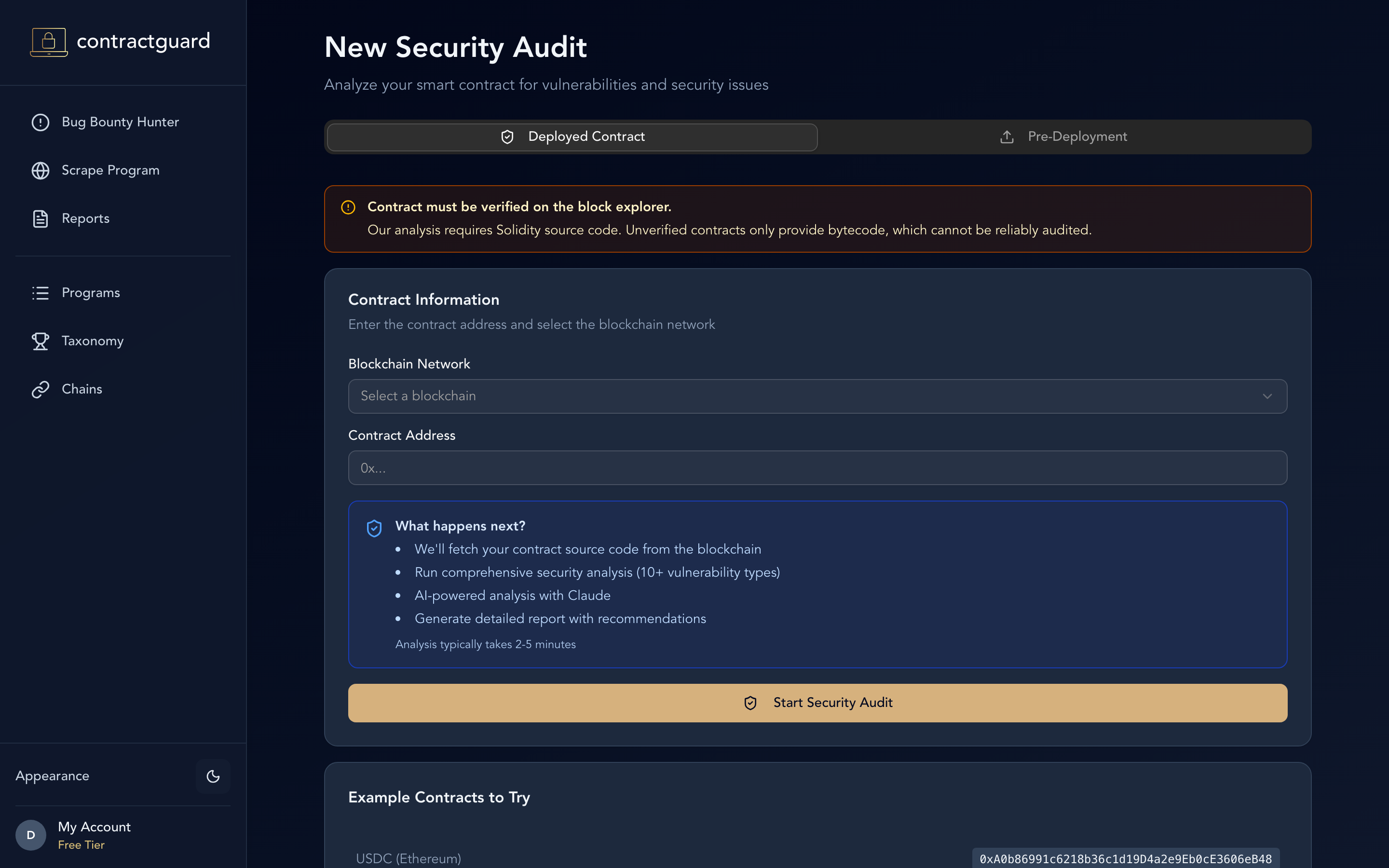The height and width of the screenshot is (868, 1389).
Task: Click the shield icon beside What happens next
Action: point(374,528)
